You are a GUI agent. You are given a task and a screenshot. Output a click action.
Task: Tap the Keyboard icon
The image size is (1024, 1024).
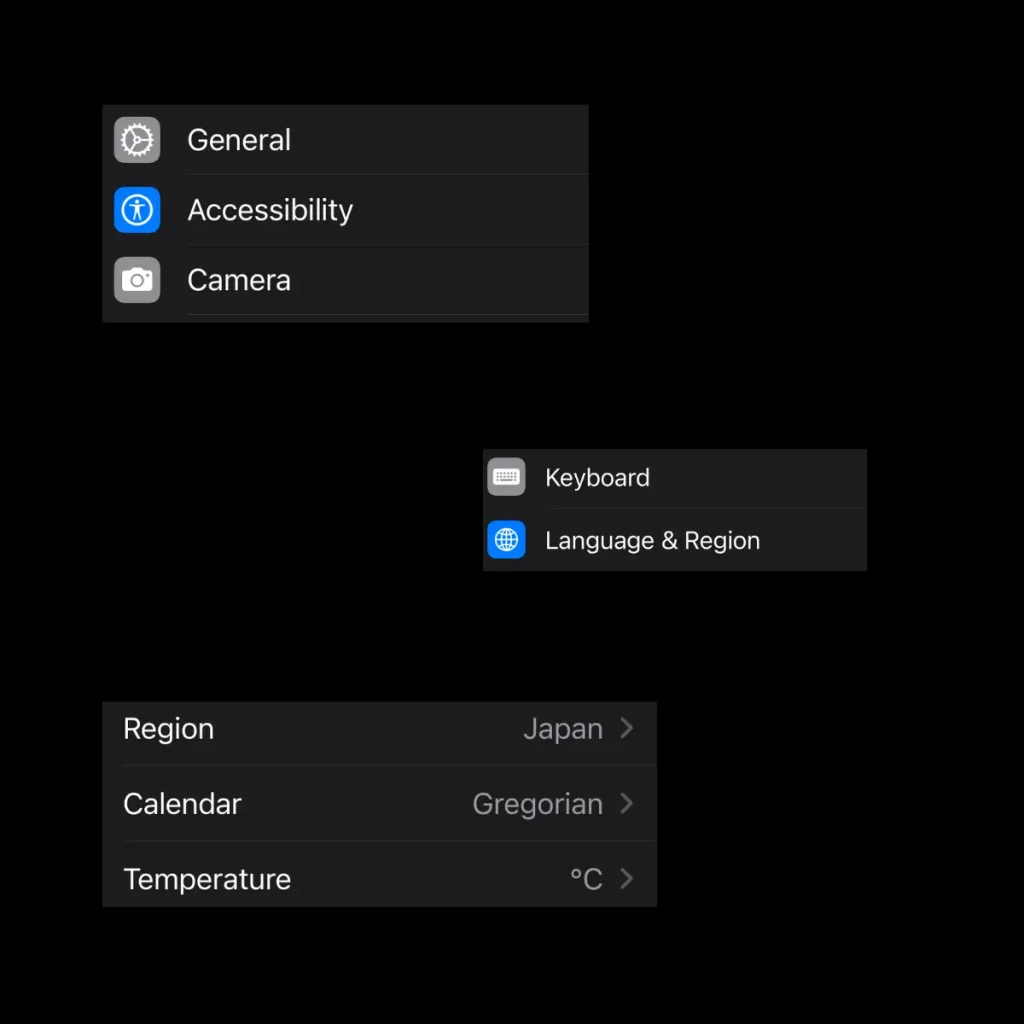pyautogui.click(x=506, y=477)
